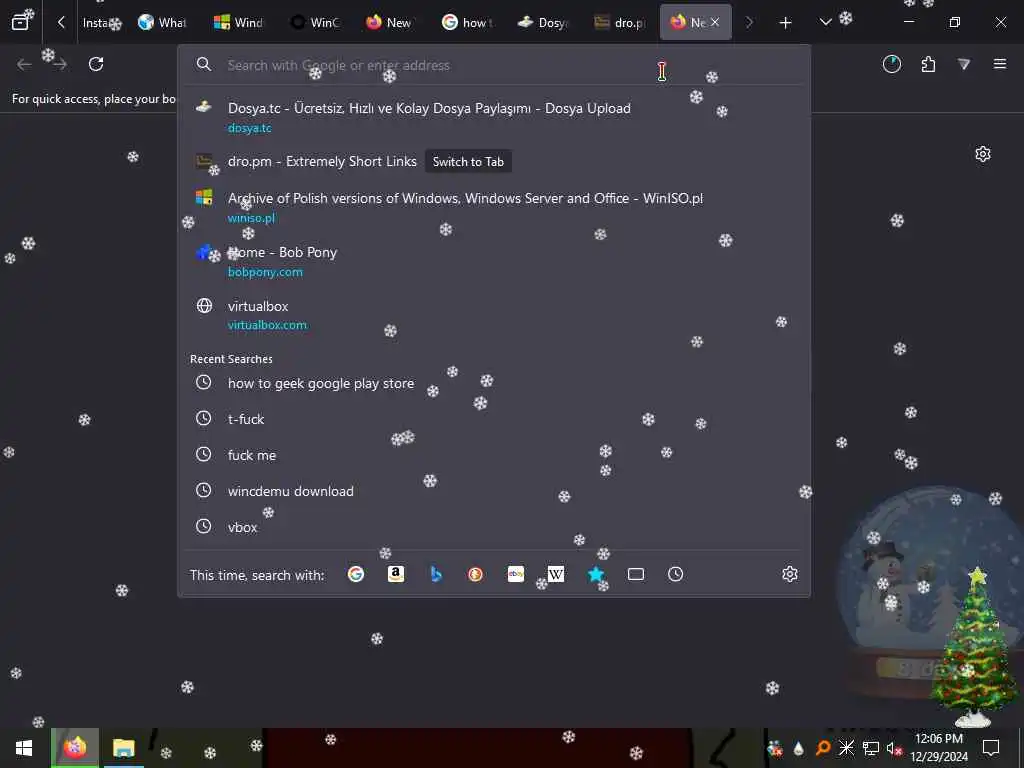Select recent search 'how to geek google play store'
Image resolution: width=1024 pixels, height=768 pixels.
494,383
